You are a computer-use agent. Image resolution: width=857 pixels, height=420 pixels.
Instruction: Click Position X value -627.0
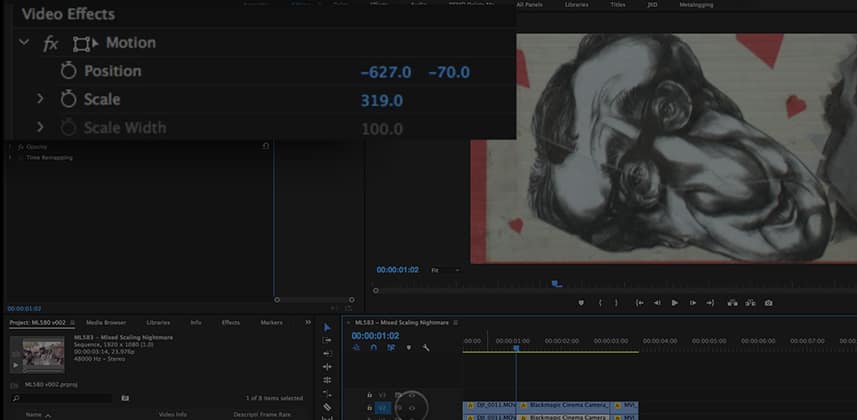[386, 72]
